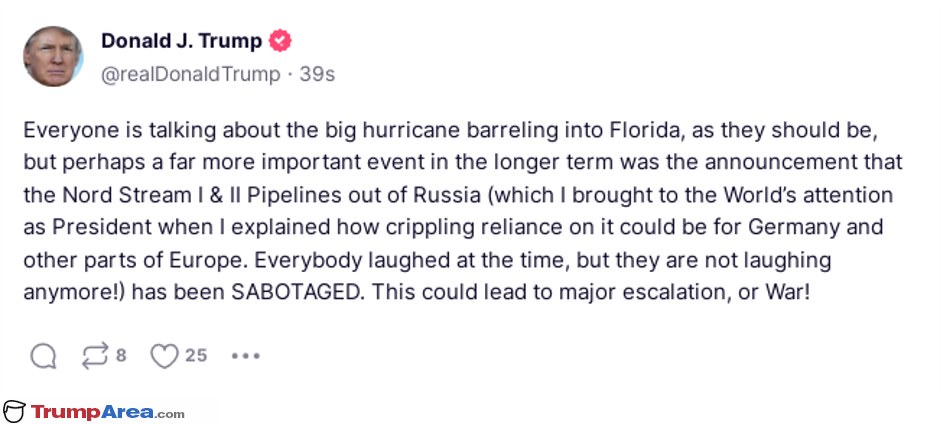Viewport: 940px width, 424px height.
Task: Open Donald J. Trump's profile avatar
Action: (53, 56)
